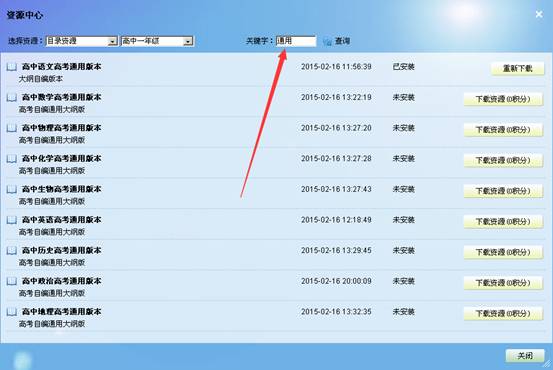Click the search magnifier icon next to 查询
Viewport: 553px width, 370px height.
(327, 41)
